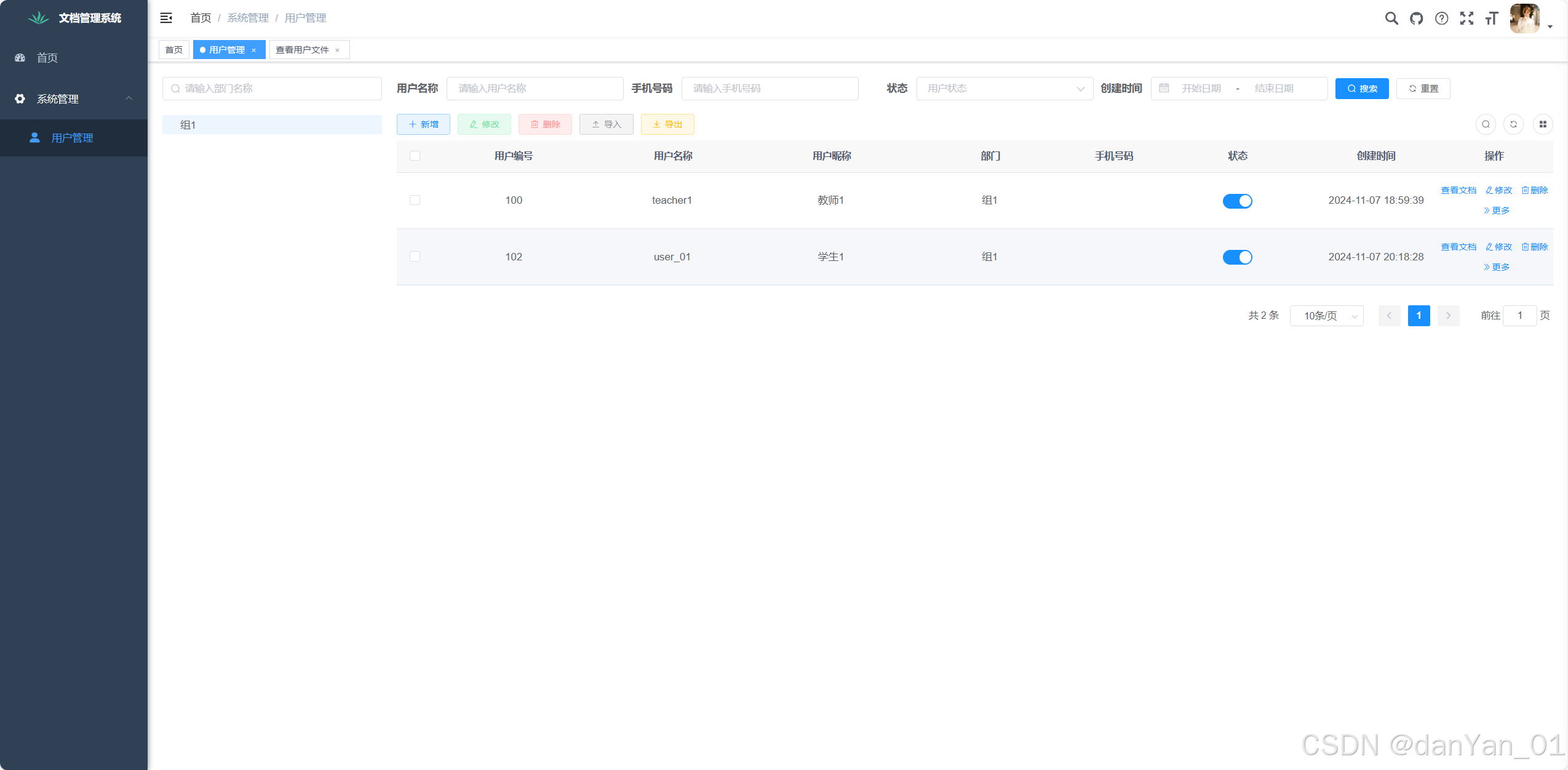Open the font size setting icon
The height and width of the screenshot is (770, 1568).
(x=1491, y=18)
